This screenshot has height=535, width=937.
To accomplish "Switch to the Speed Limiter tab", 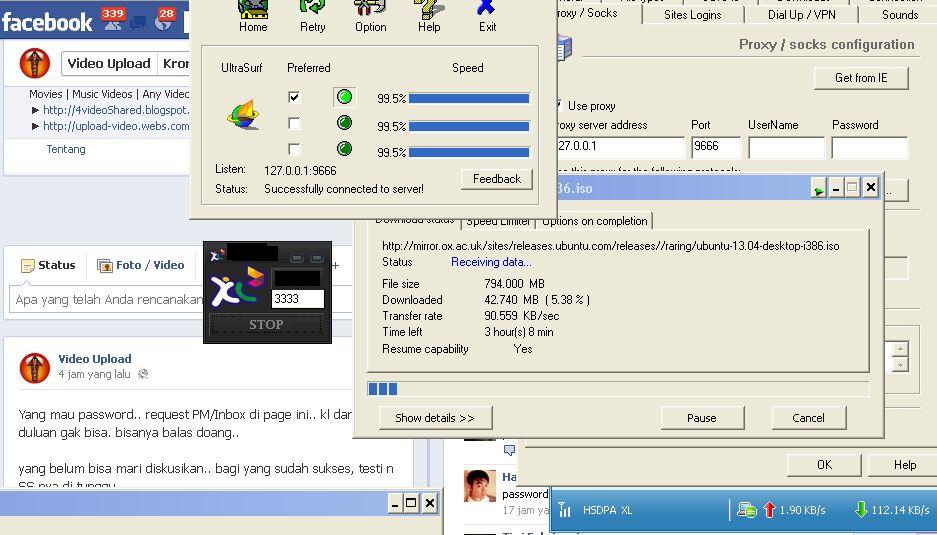I will coord(498,221).
